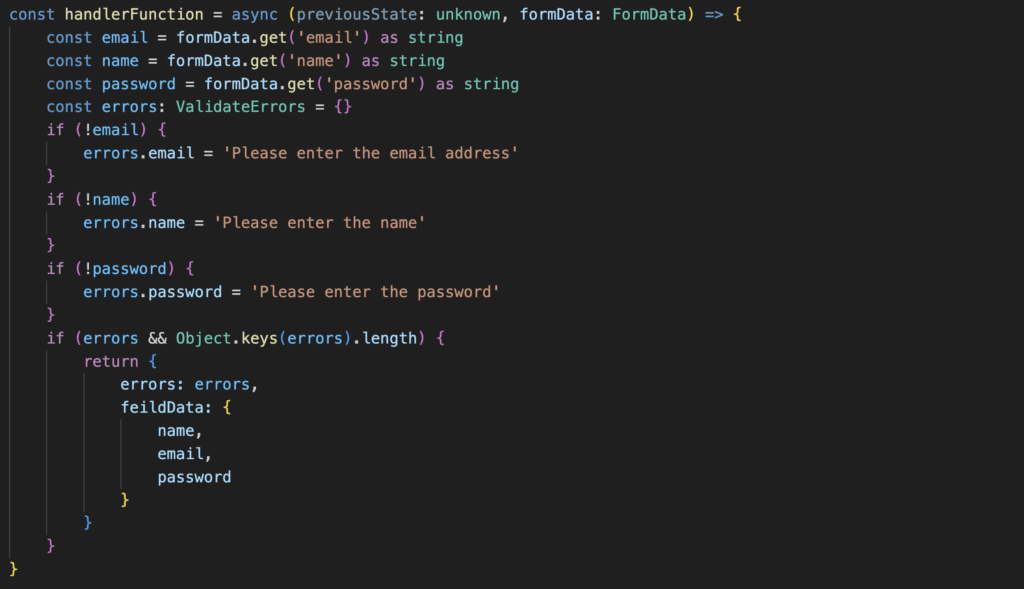The height and width of the screenshot is (589, 1024).
Task: Click the unknown type keyword
Action: click(x=468, y=14)
